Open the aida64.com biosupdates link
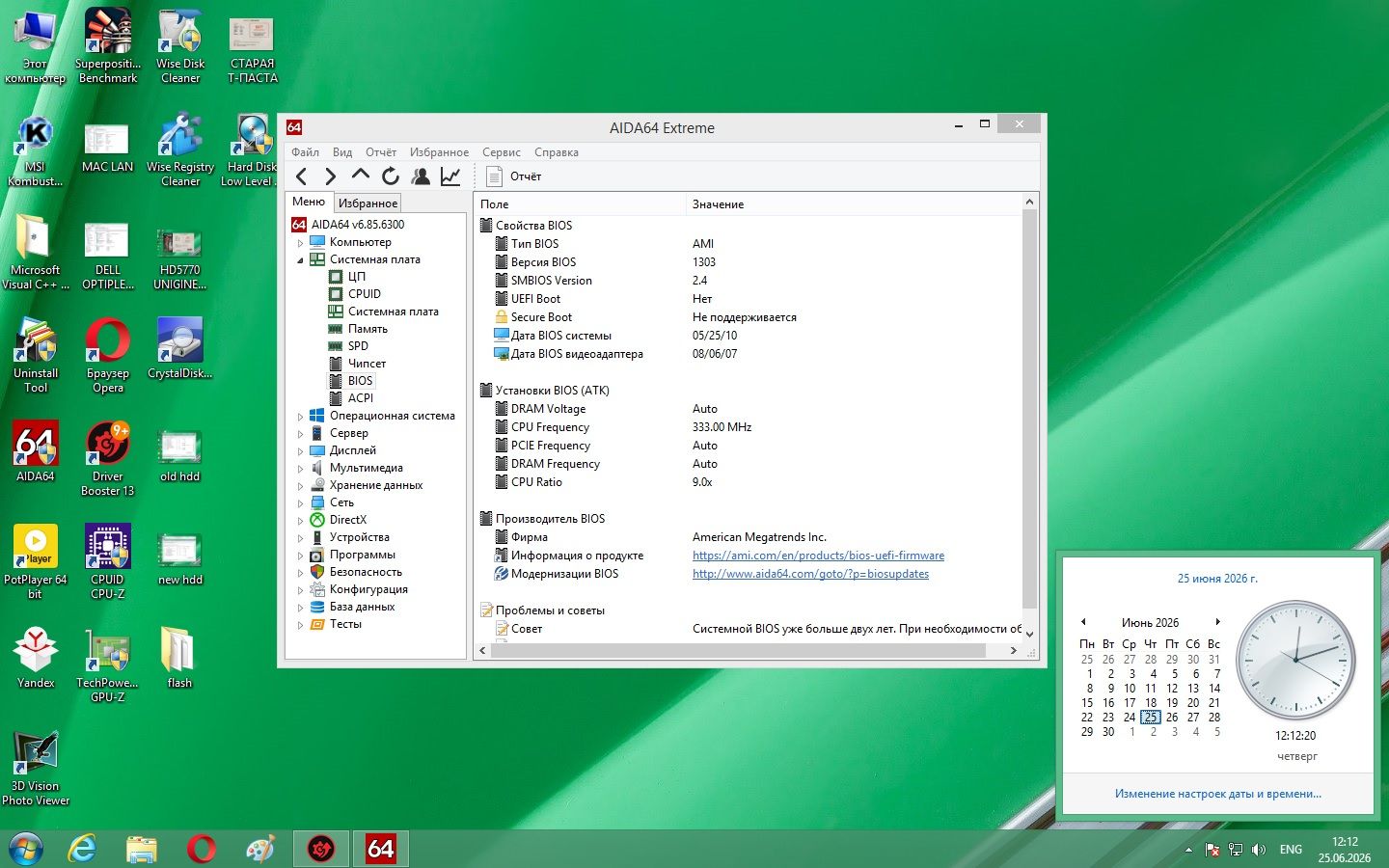1389x868 pixels. (x=810, y=574)
